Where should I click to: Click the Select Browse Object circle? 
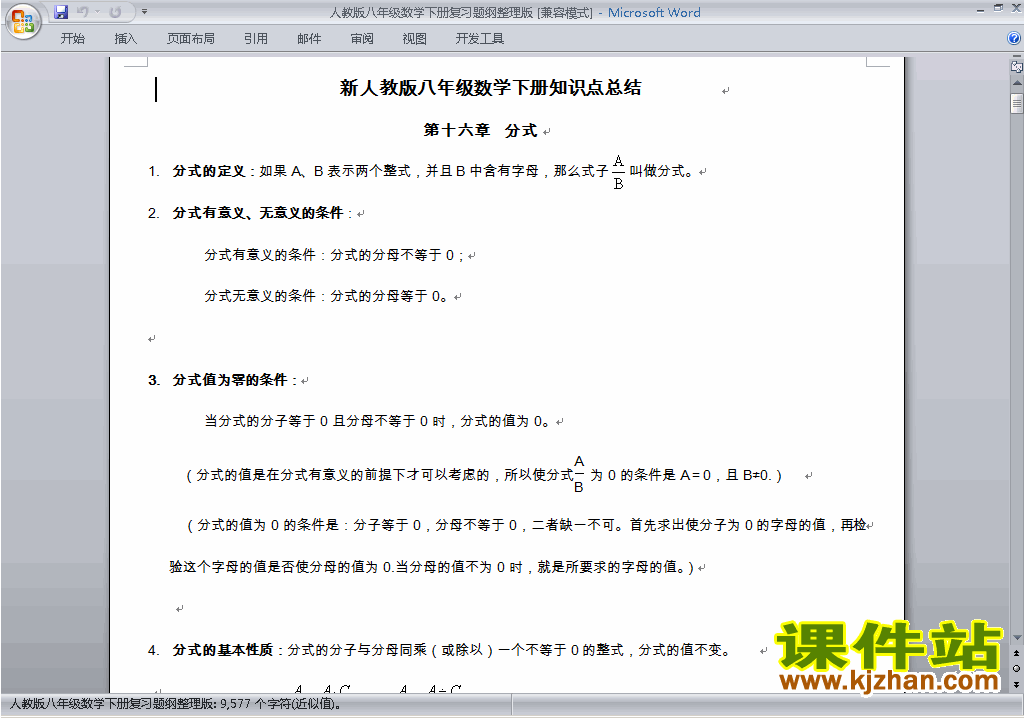point(1017,668)
